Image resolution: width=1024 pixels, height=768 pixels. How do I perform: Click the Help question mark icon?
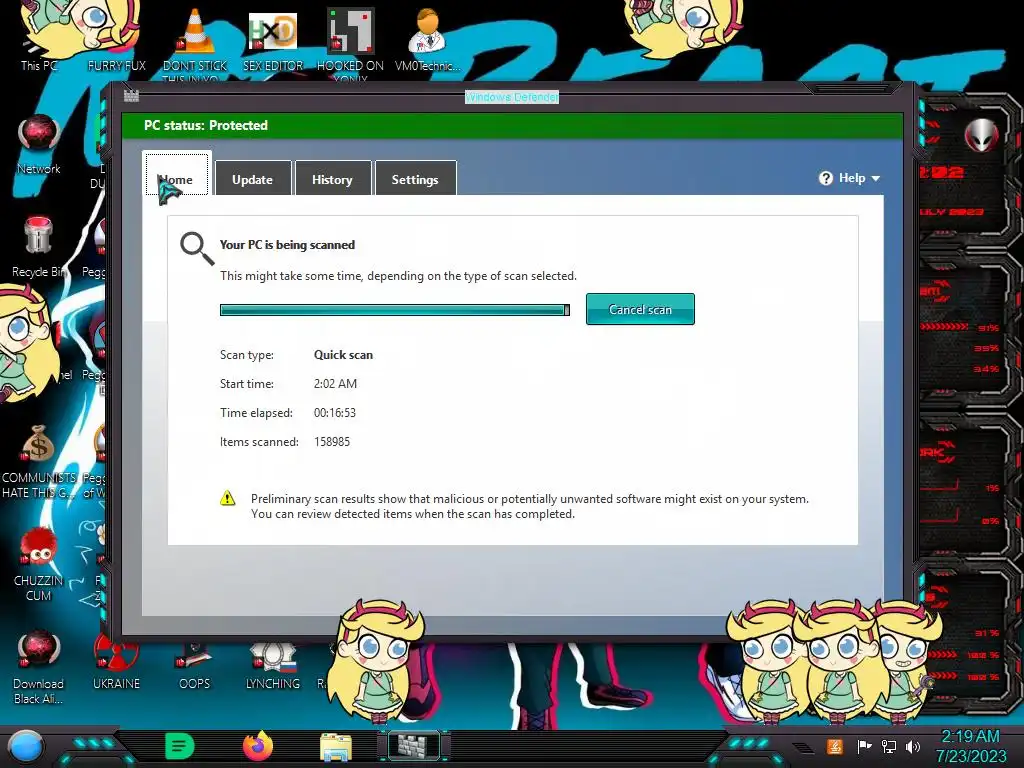(826, 178)
